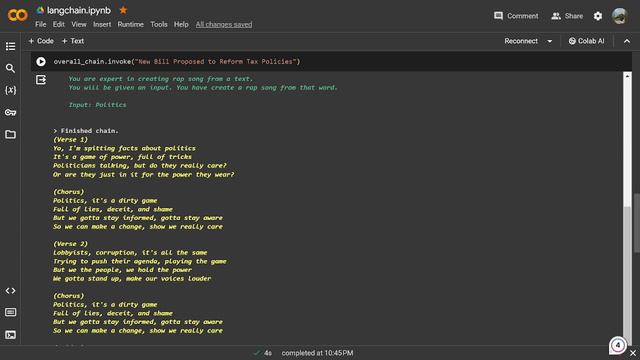Open the files folder panel
This screenshot has width=640, height=360.
[x=11, y=134]
